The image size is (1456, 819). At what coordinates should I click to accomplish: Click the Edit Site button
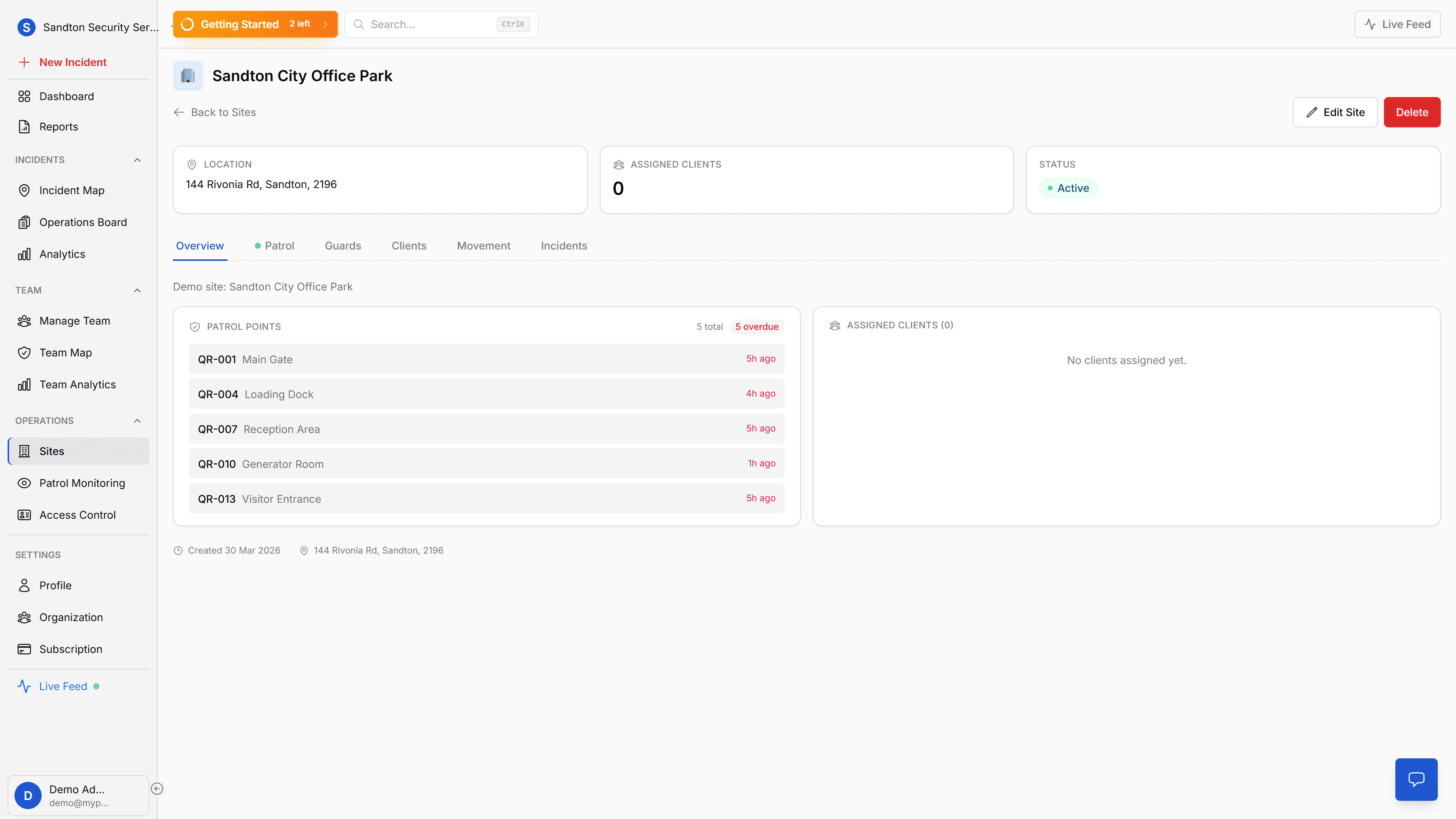[1335, 112]
